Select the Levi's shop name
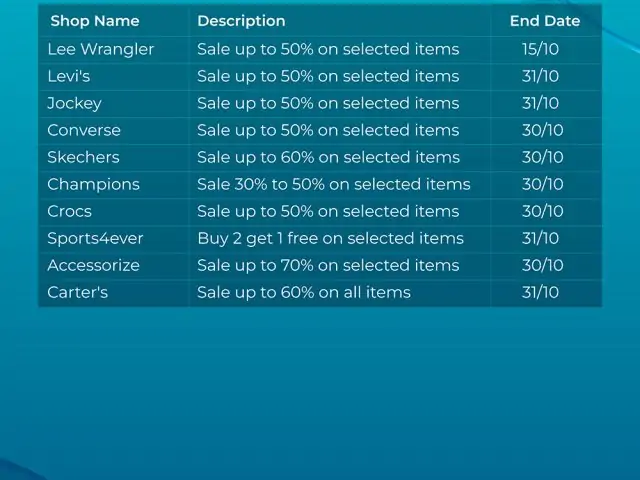Image resolution: width=640 pixels, height=480 pixels. [70, 76]
